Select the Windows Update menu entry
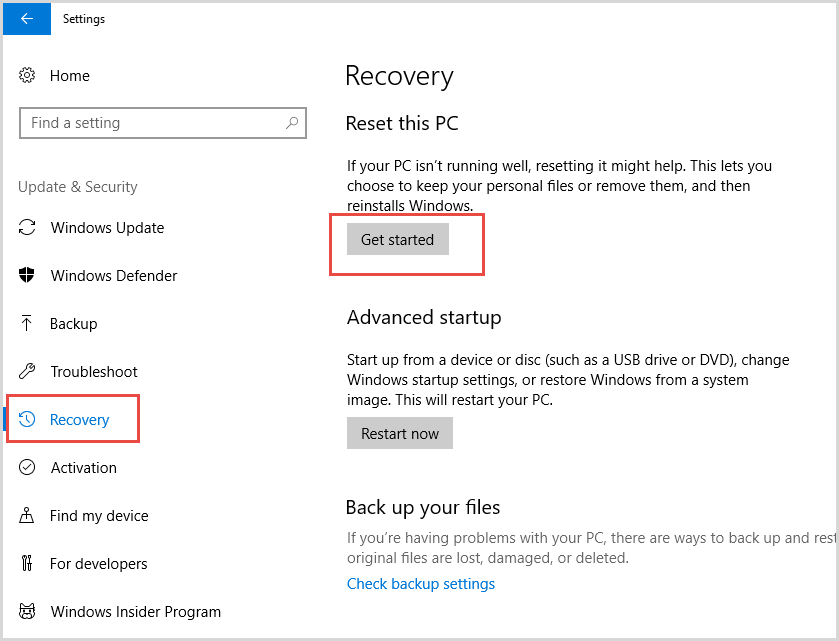Screen dimensions: 839x641 click(107, 228)
